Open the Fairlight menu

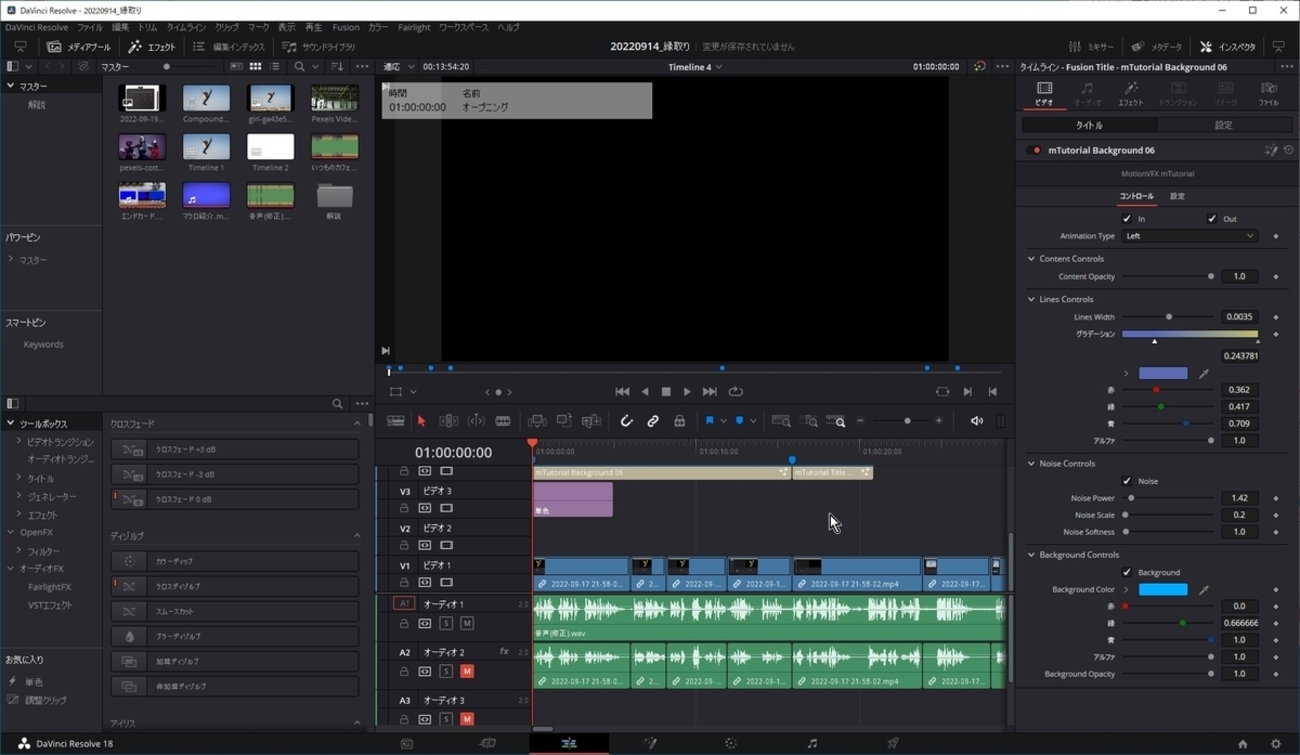(x=413, y=27)
